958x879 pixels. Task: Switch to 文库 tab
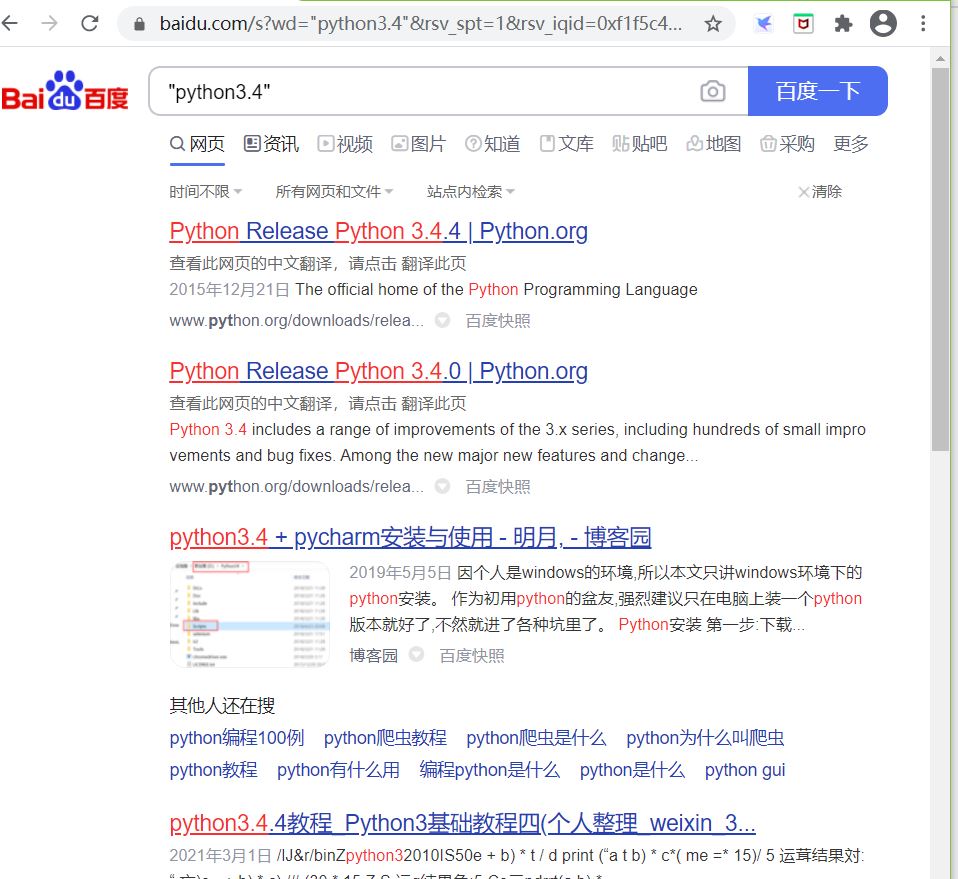pyautogui.click(x=566, y=144)
